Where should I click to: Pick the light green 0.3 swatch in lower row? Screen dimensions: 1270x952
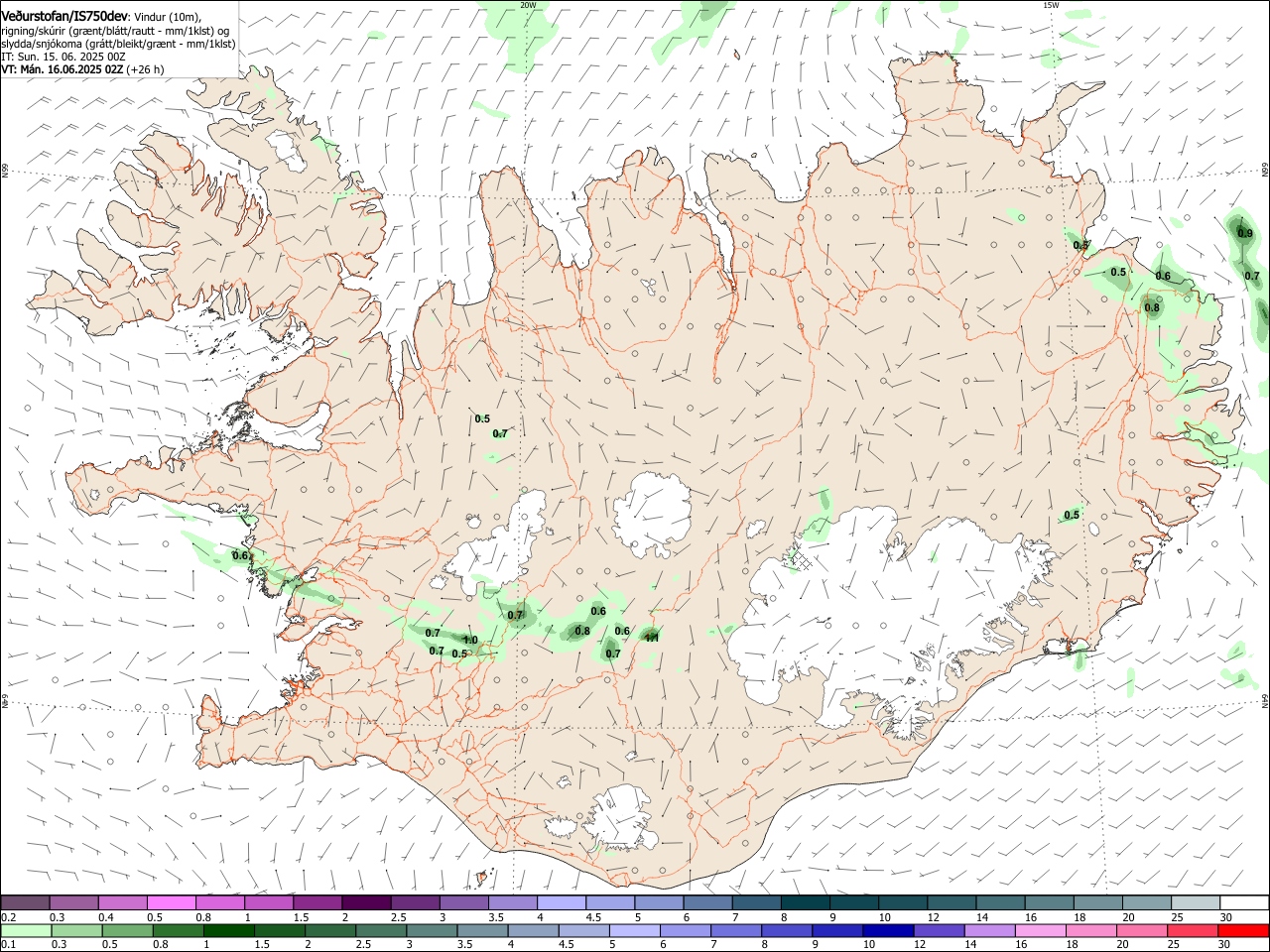click(x=77, y=931)
